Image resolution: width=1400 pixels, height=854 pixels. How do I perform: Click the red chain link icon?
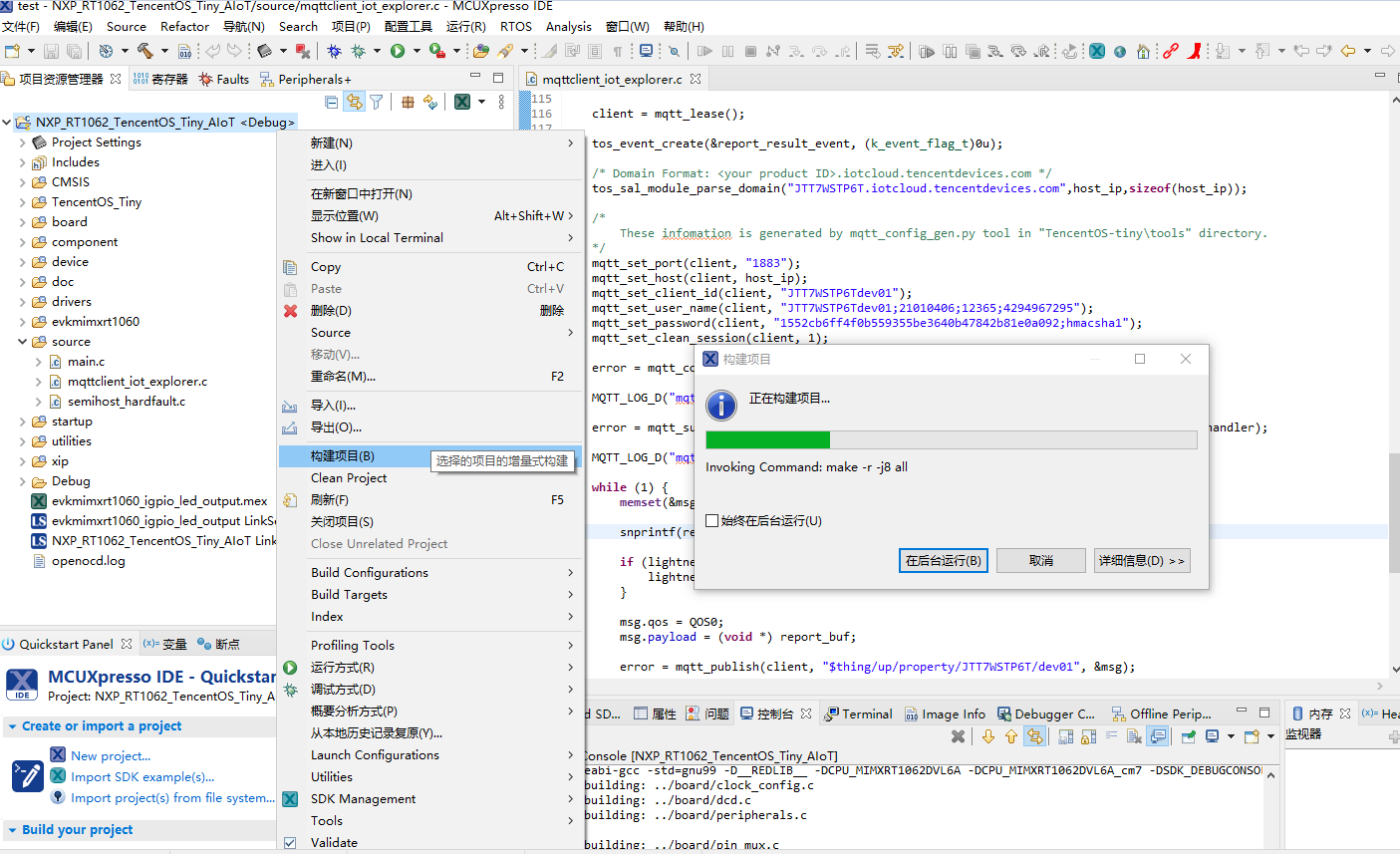coord(1171,51)
